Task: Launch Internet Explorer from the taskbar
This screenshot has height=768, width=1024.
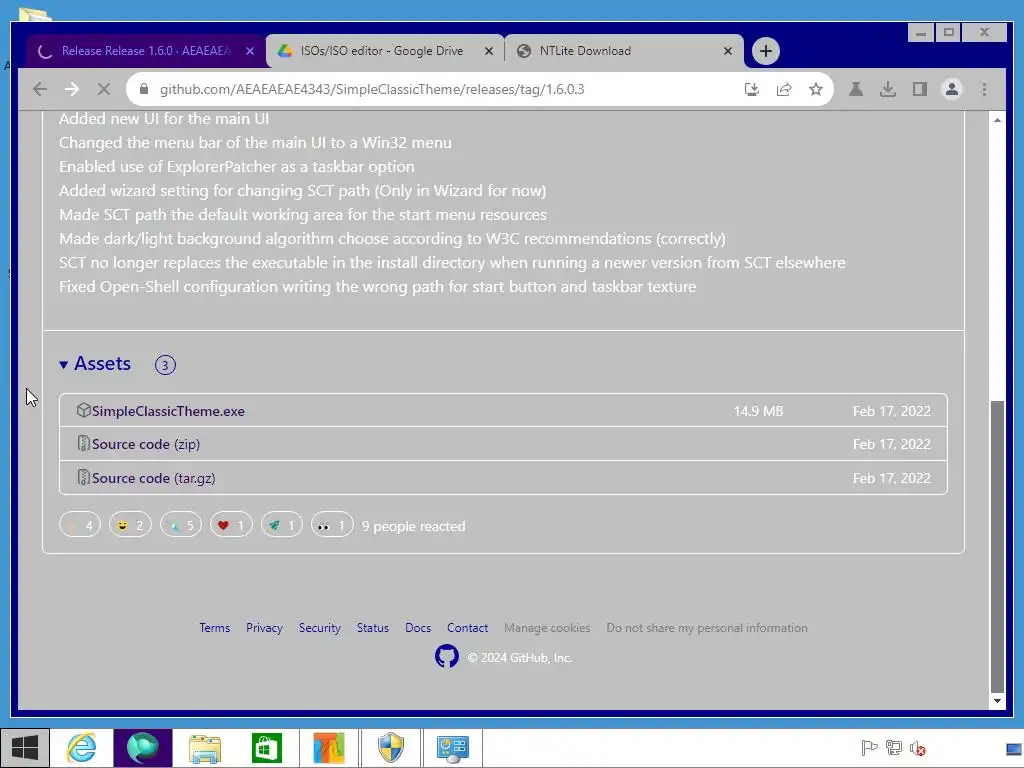Action: pos(82,748)
